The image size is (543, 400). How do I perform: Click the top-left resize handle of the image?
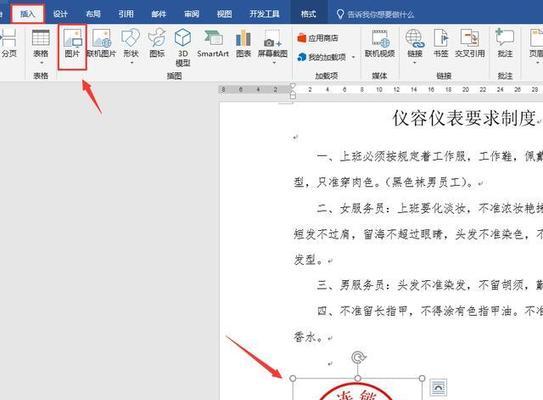(293, 378)
